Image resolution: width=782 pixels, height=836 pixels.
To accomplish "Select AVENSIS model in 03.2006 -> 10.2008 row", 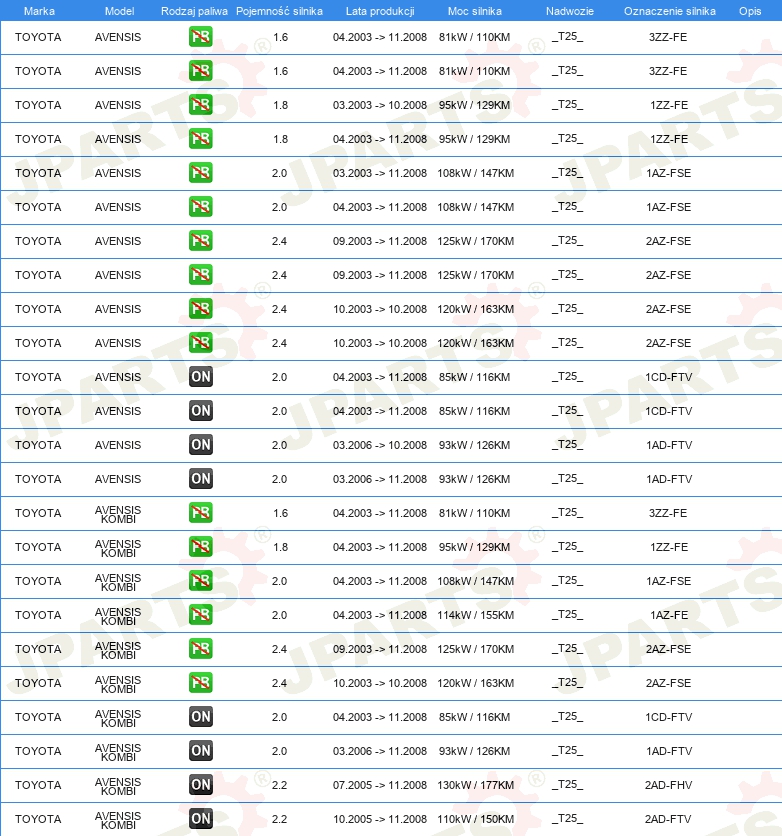I will [118, 446].
